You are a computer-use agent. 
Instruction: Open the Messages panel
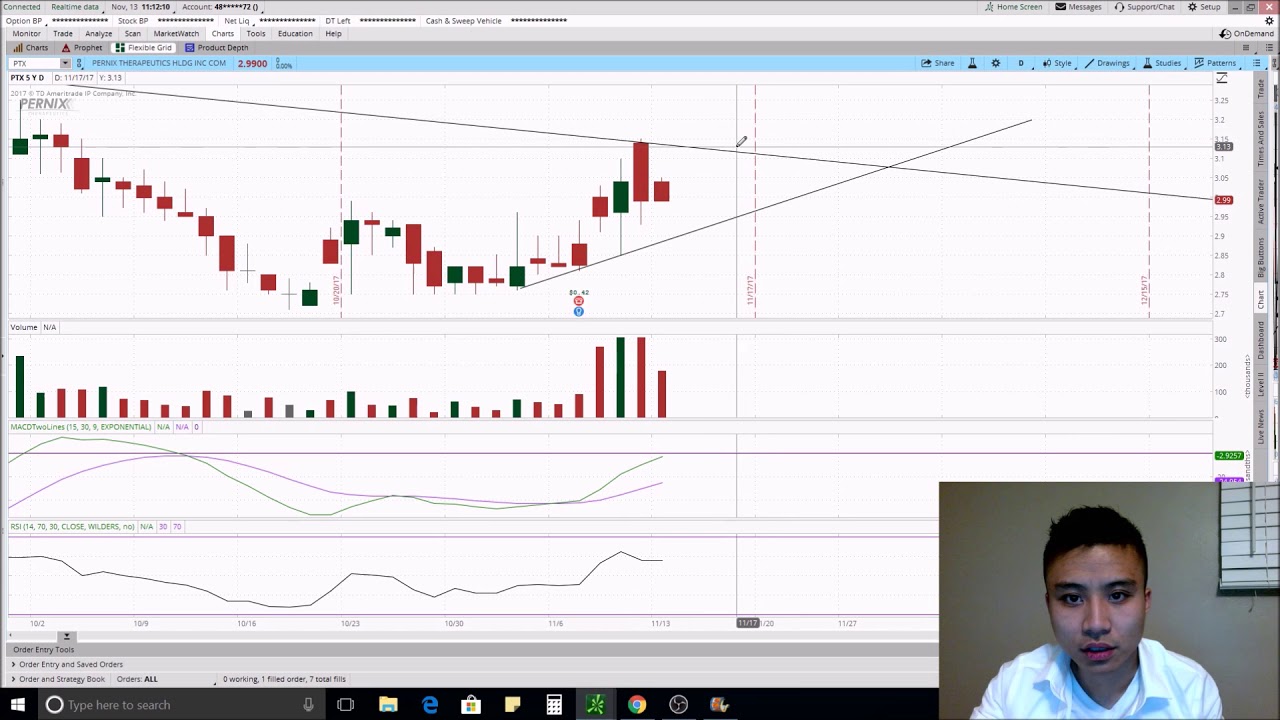pos(1078,7)
